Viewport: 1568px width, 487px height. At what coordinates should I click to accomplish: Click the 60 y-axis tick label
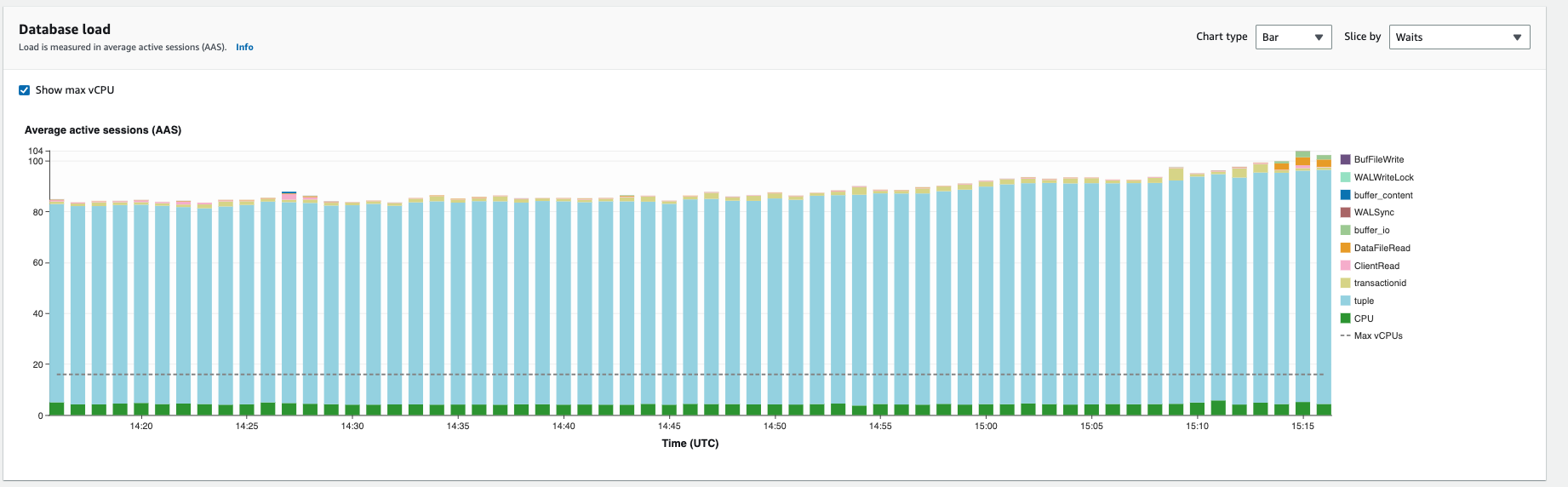(x=38, y=263)
